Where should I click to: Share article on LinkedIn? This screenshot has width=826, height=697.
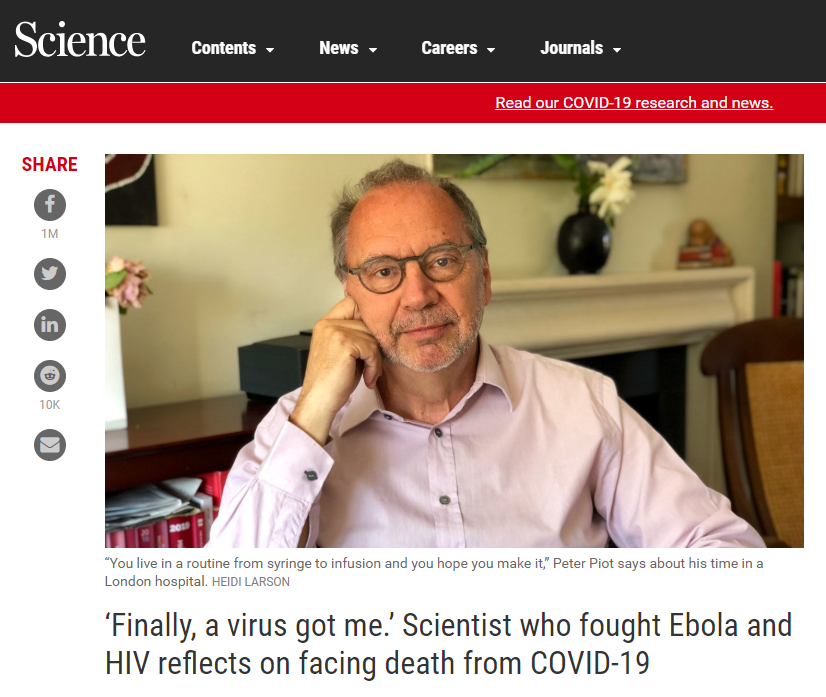click(x=50, y=324)
